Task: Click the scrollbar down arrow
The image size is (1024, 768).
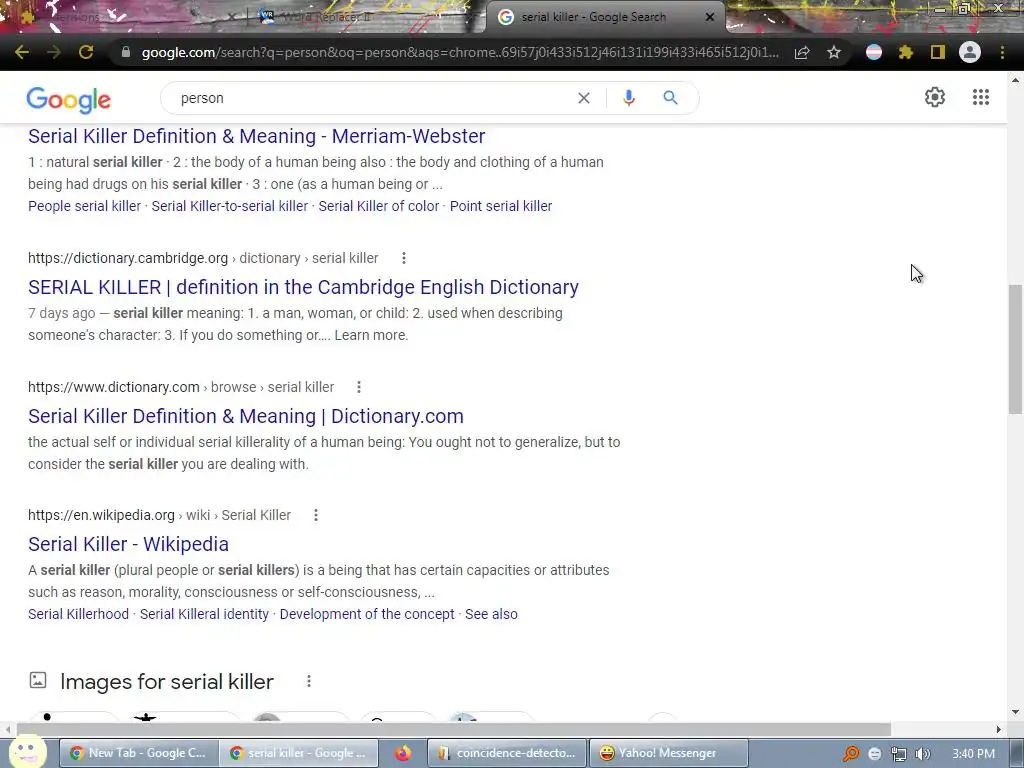Action: [x=1015, y=711]
